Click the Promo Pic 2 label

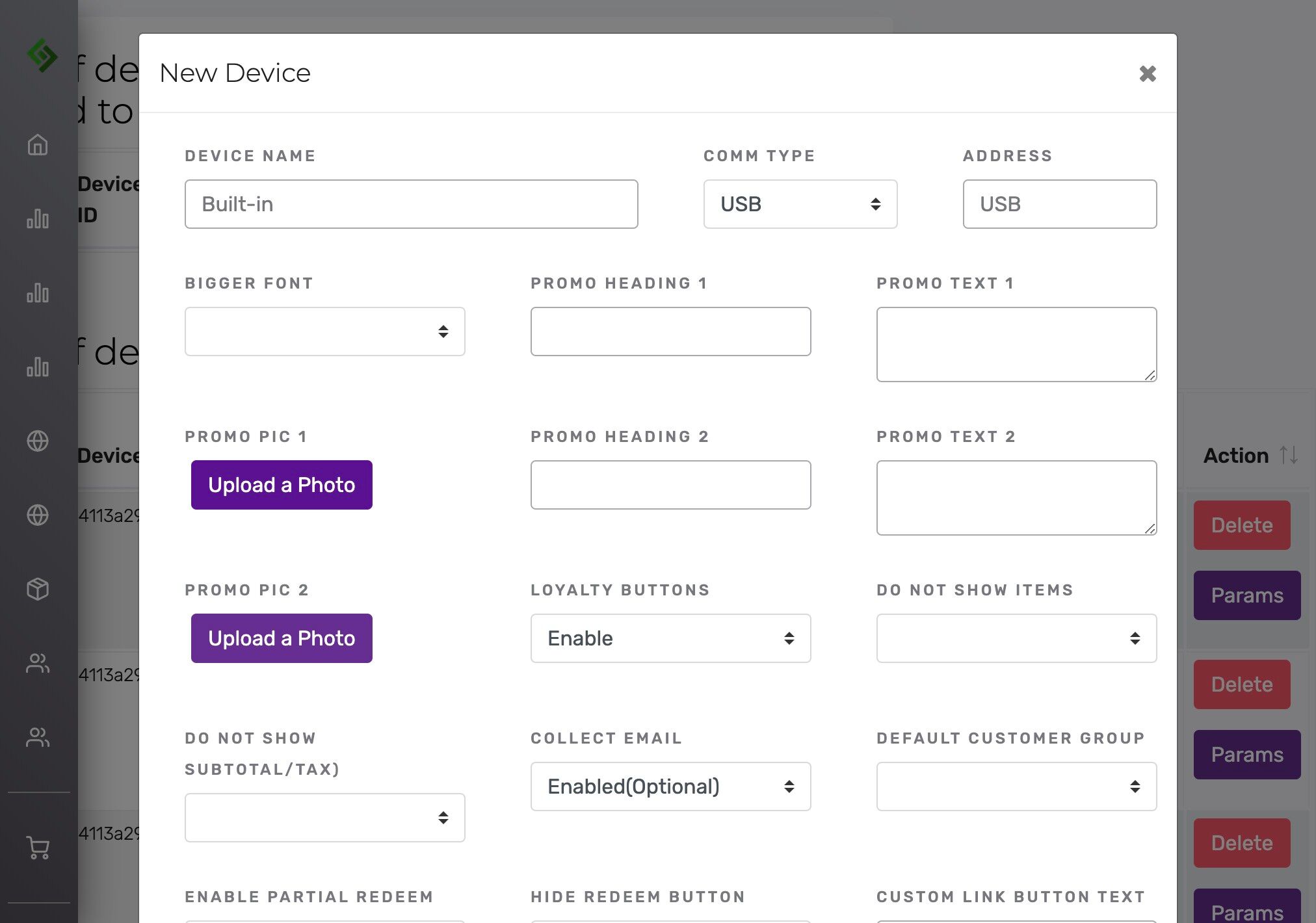pyautogui.click(x=246, y=590)
